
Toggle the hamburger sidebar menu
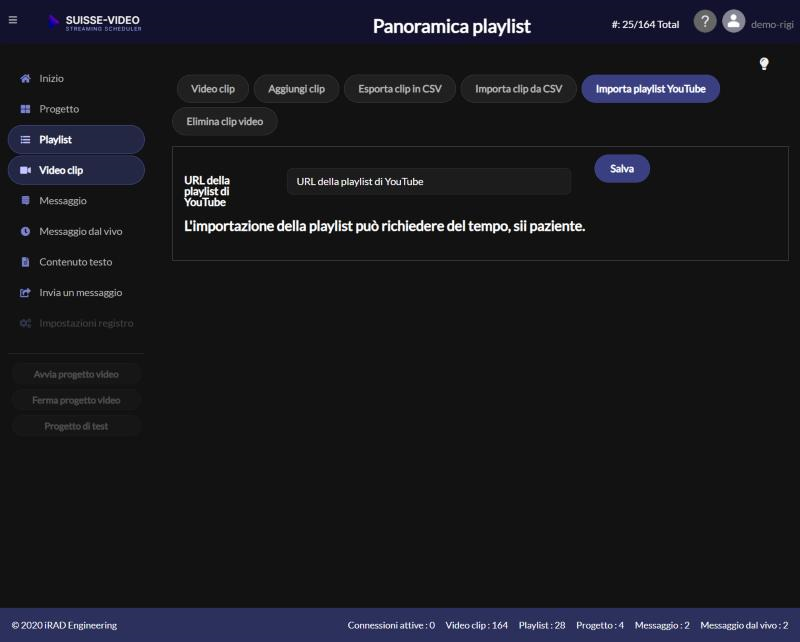[x=13, y=20]
